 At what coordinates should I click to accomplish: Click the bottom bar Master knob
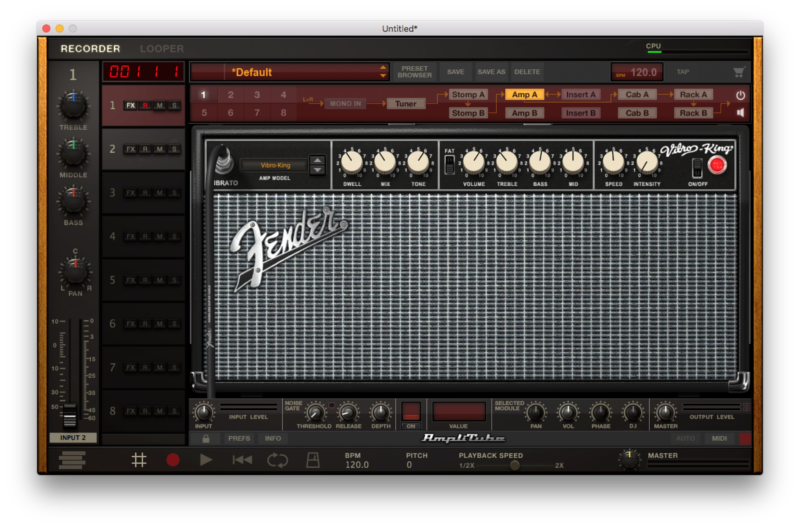click(665, 412)
